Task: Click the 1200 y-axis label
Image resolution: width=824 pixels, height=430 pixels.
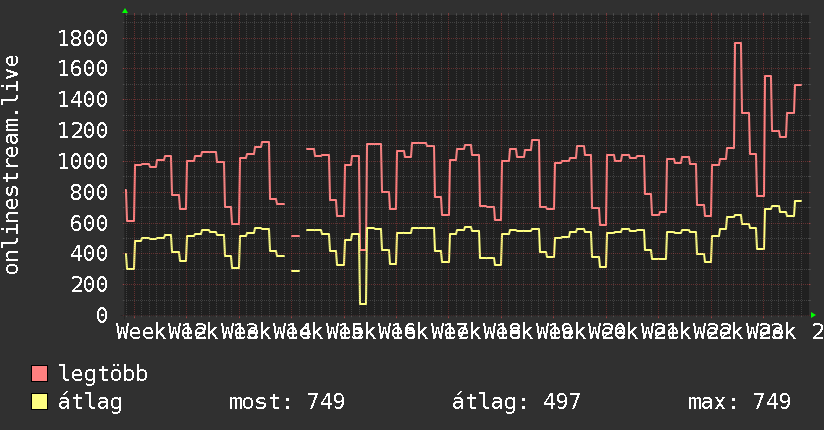Action: (83, 130)
